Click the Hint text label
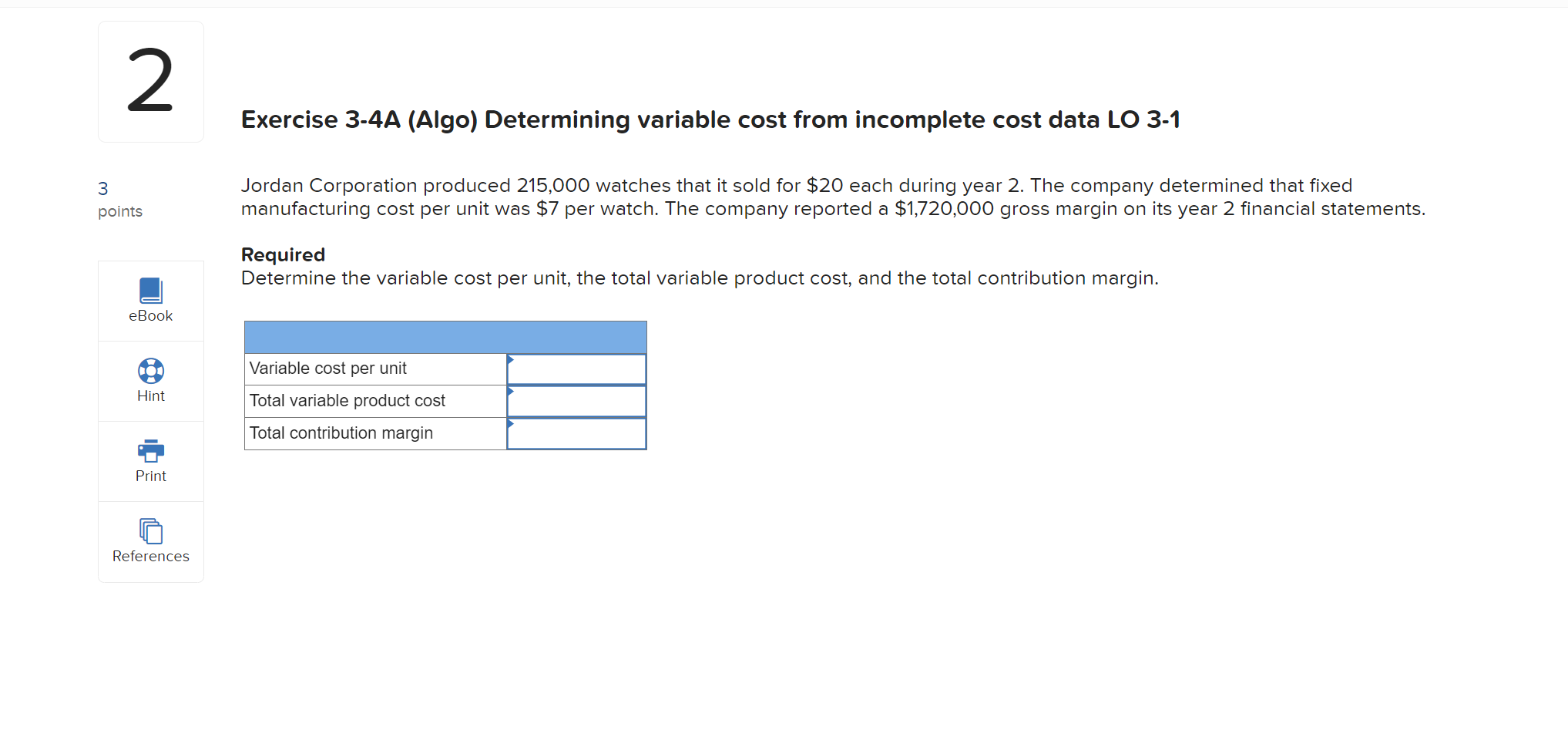Screen dimensions: 1568x754 150,396
